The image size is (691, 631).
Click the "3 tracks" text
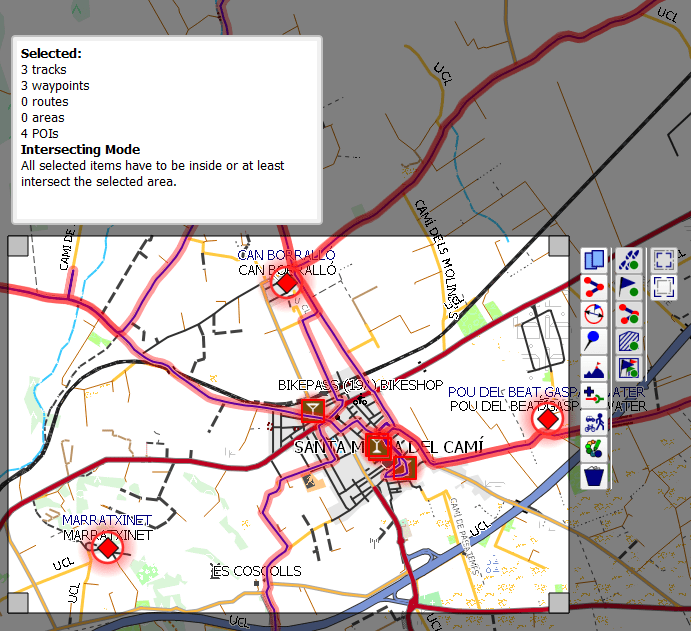point(44,70)
